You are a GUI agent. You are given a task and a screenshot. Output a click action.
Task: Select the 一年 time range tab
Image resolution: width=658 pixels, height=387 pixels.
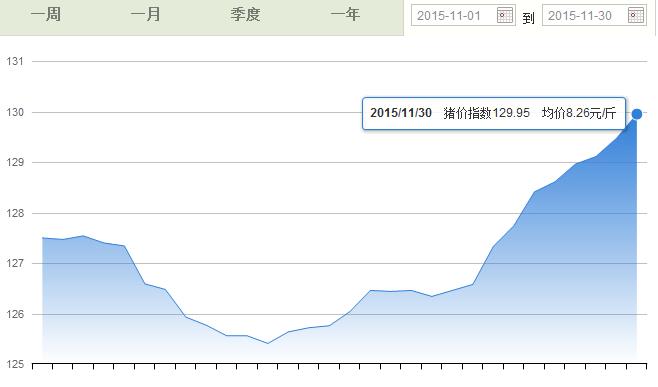[x=345, y=15]
